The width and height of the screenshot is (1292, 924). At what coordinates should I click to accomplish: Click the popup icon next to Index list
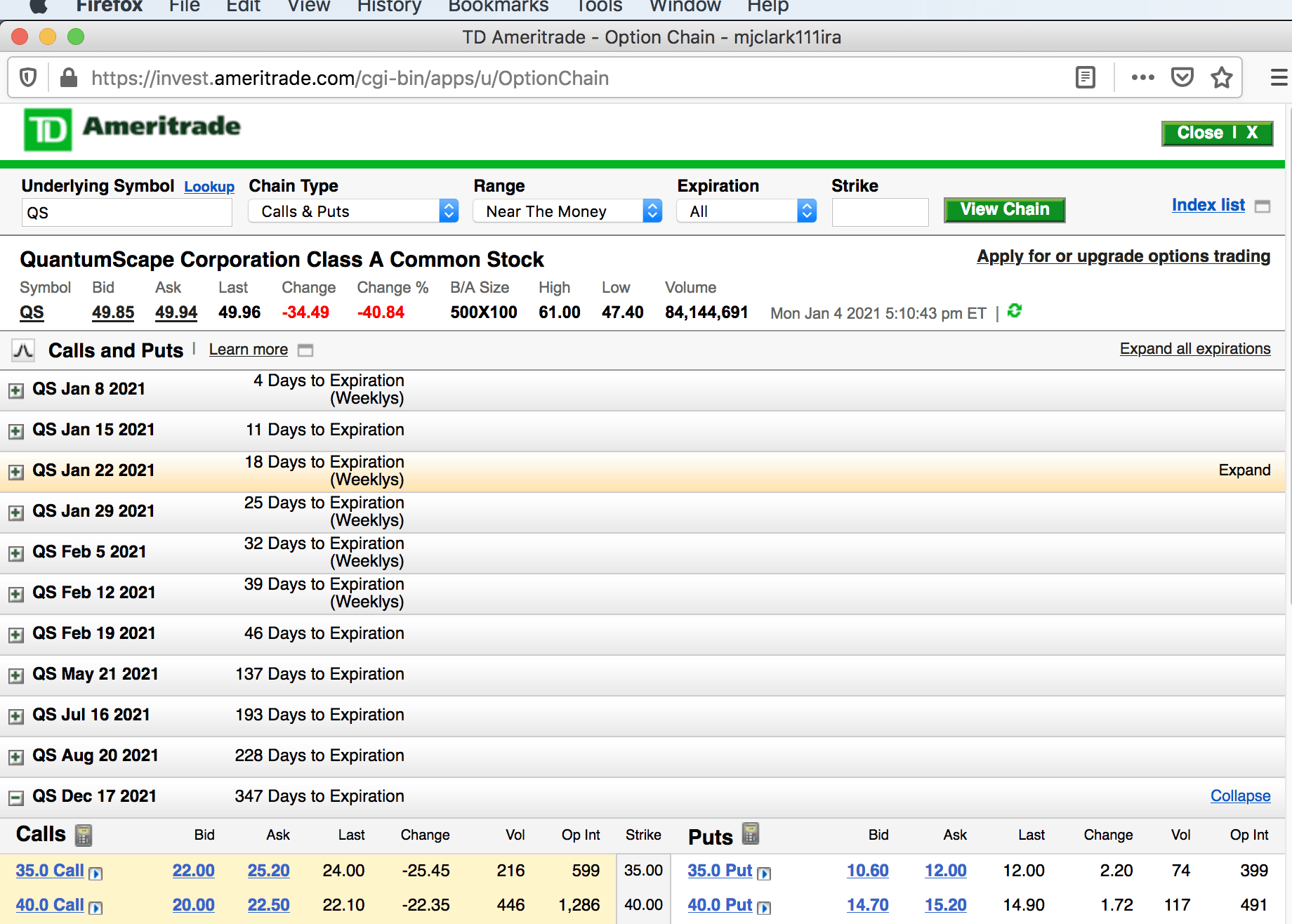pos(1263,206)
